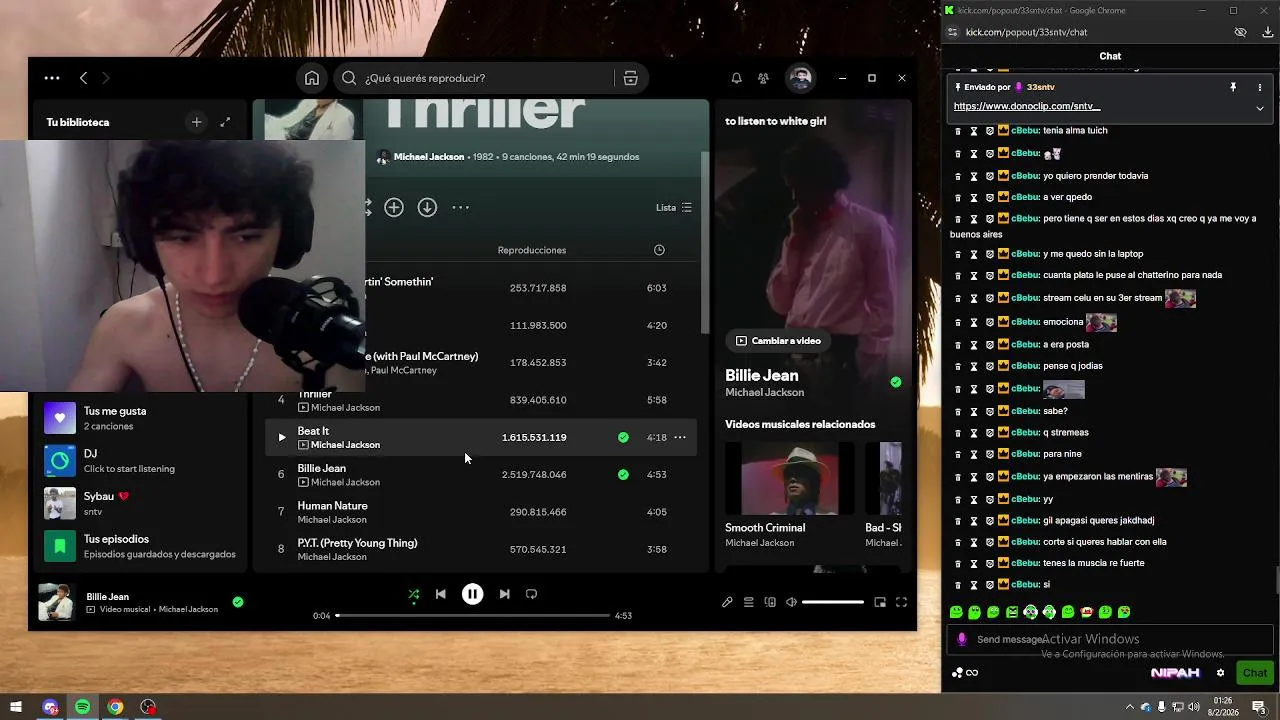1280x720 pixels.
Task: Unpin the pinned message in Kick chat
Action: coord(1233,87)
